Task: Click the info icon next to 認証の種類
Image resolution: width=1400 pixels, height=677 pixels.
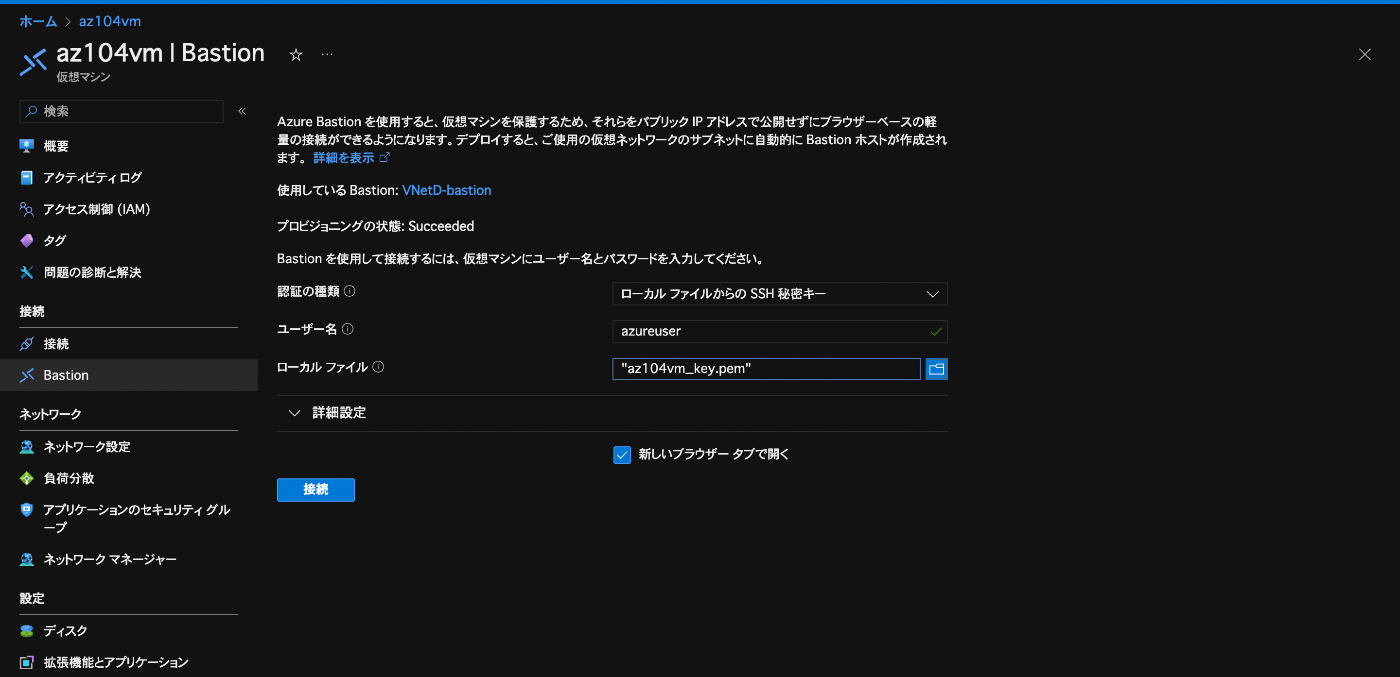Action: (350, 292)
